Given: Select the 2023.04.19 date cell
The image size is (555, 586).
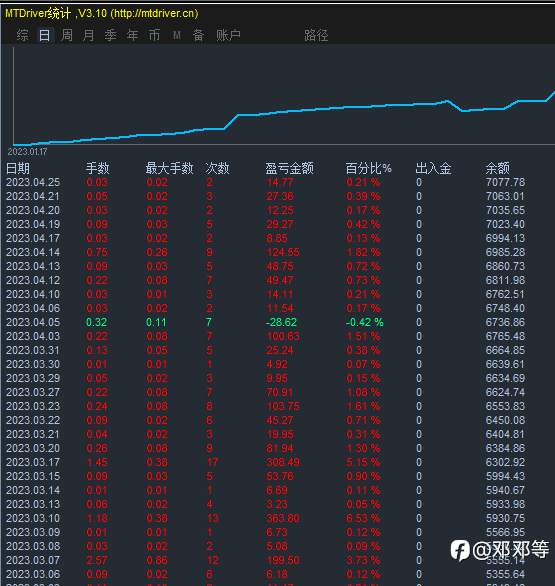Looking at the screenshot, I should tap(33, 224).
